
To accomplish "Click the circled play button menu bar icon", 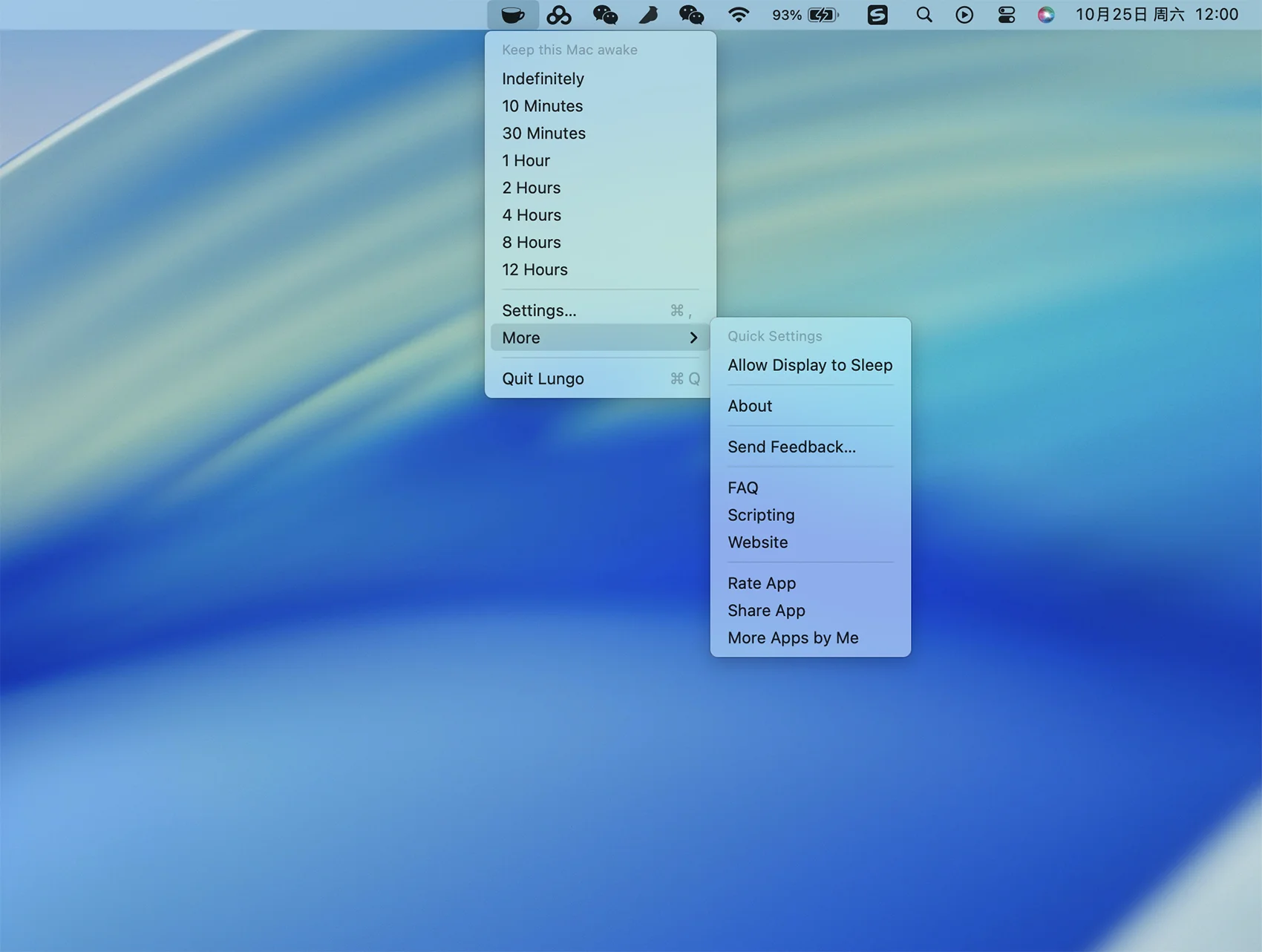I will (964, 15).
